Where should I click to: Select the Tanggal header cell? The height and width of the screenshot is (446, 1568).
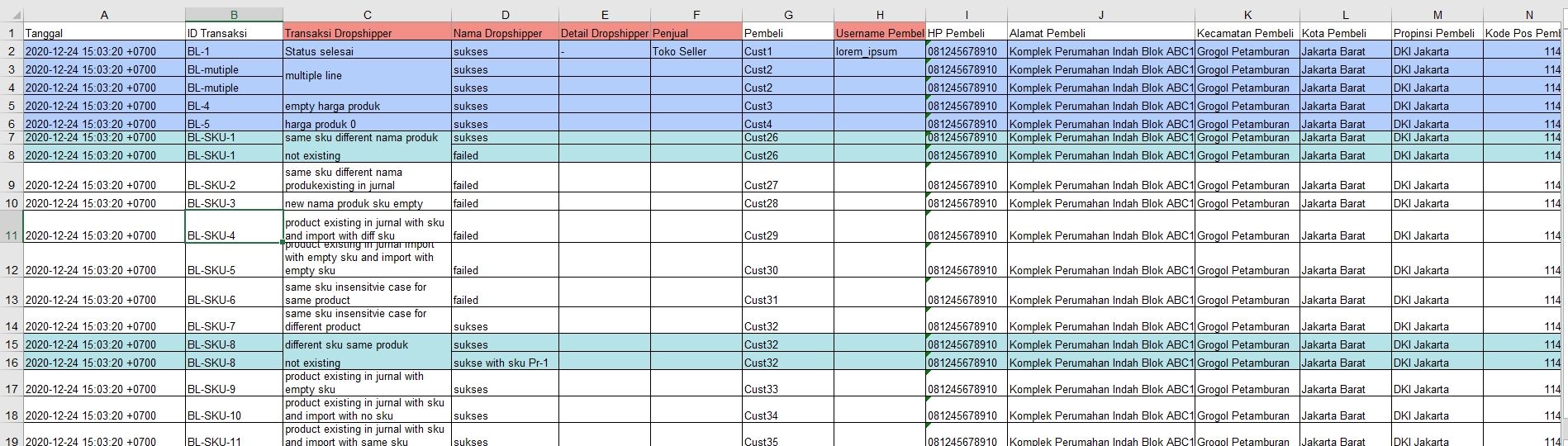click(x=104, y=33)
